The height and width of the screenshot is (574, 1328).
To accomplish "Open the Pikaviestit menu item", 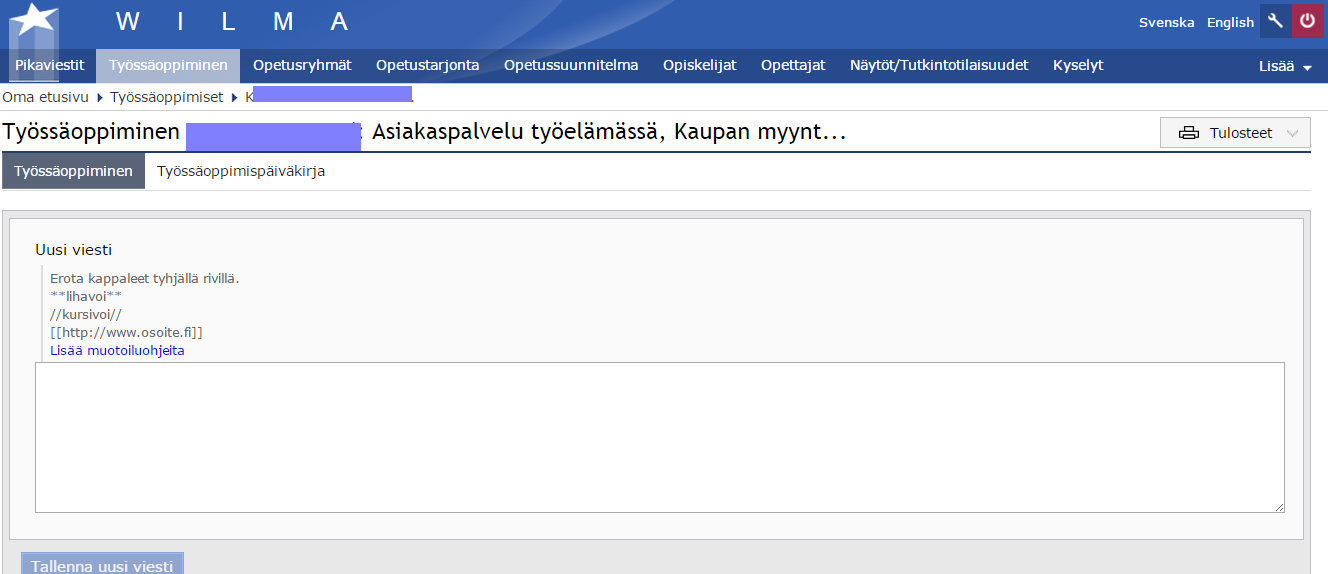I will [50, 65].
